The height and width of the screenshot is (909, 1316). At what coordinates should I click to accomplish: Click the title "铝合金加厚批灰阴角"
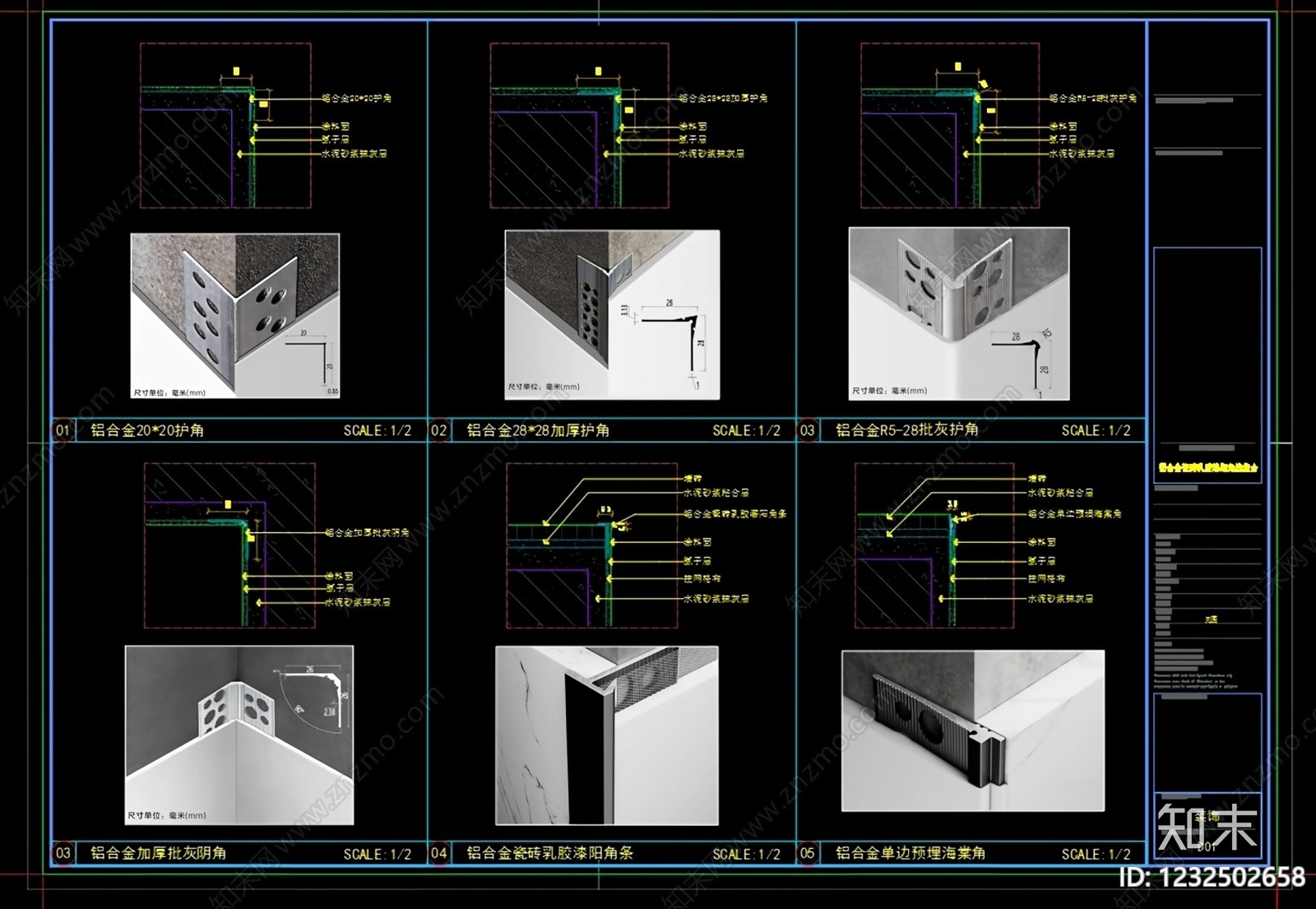click(x=159, y=853)
